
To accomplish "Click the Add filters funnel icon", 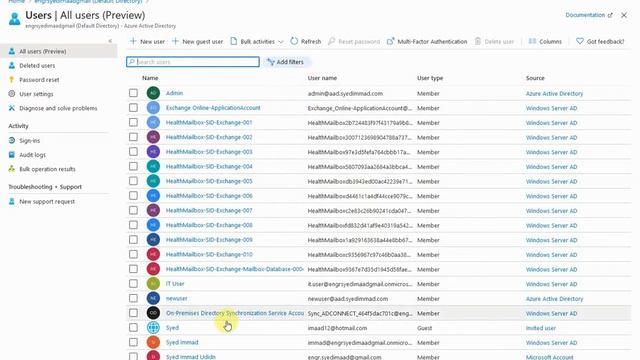I will pyautogui.click(x=270, y=62).
